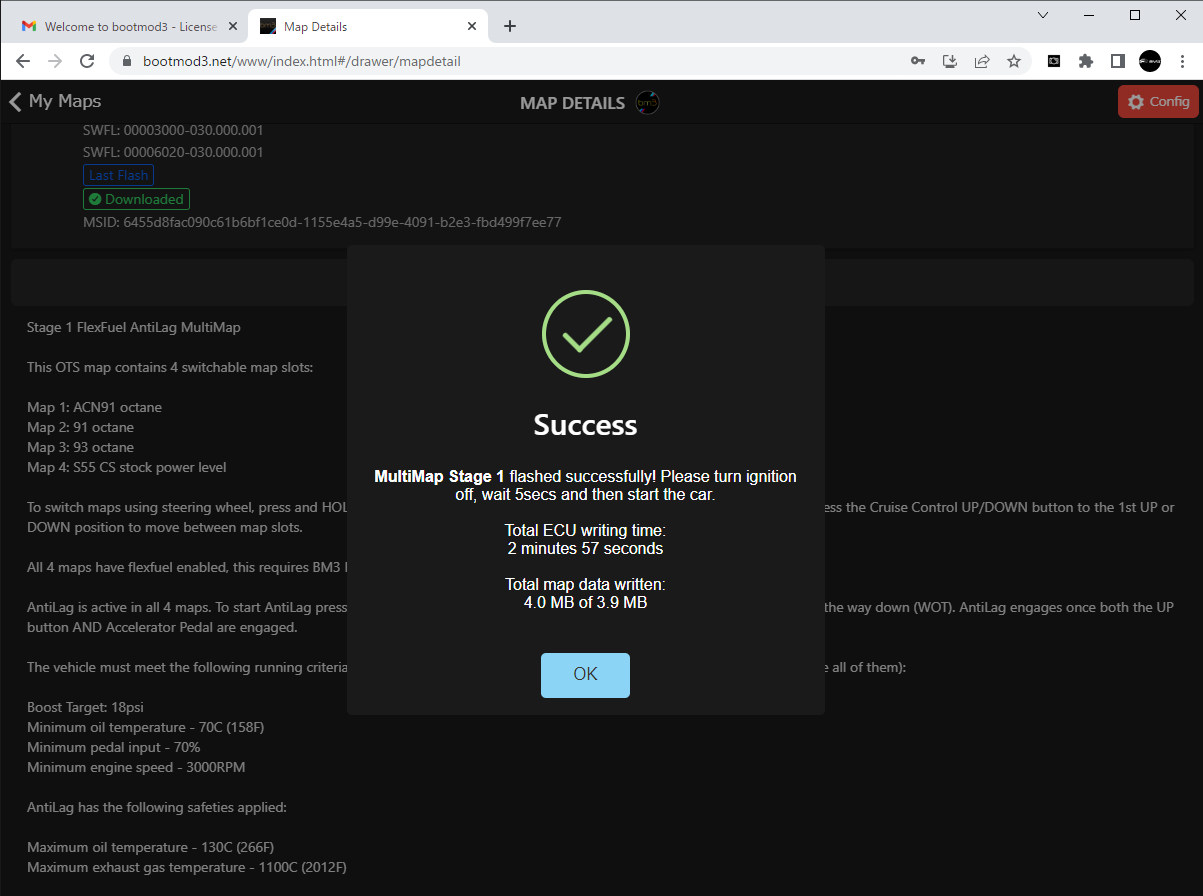
Task: Open the Extensions puzzle menu
Action: [x=1086, y=61]
